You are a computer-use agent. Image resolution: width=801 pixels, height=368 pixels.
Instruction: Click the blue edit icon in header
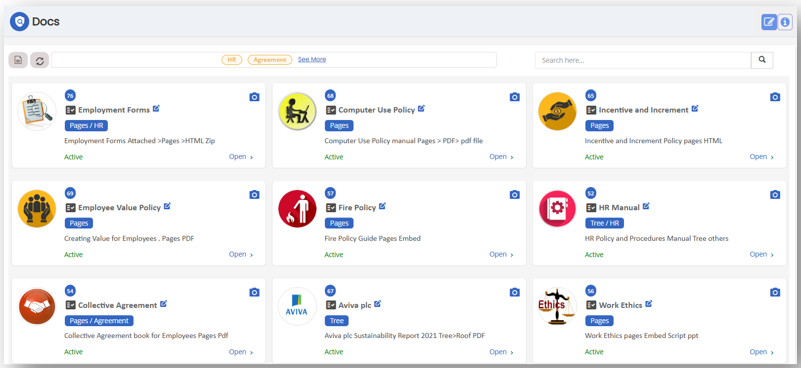[x=769, y=22]
